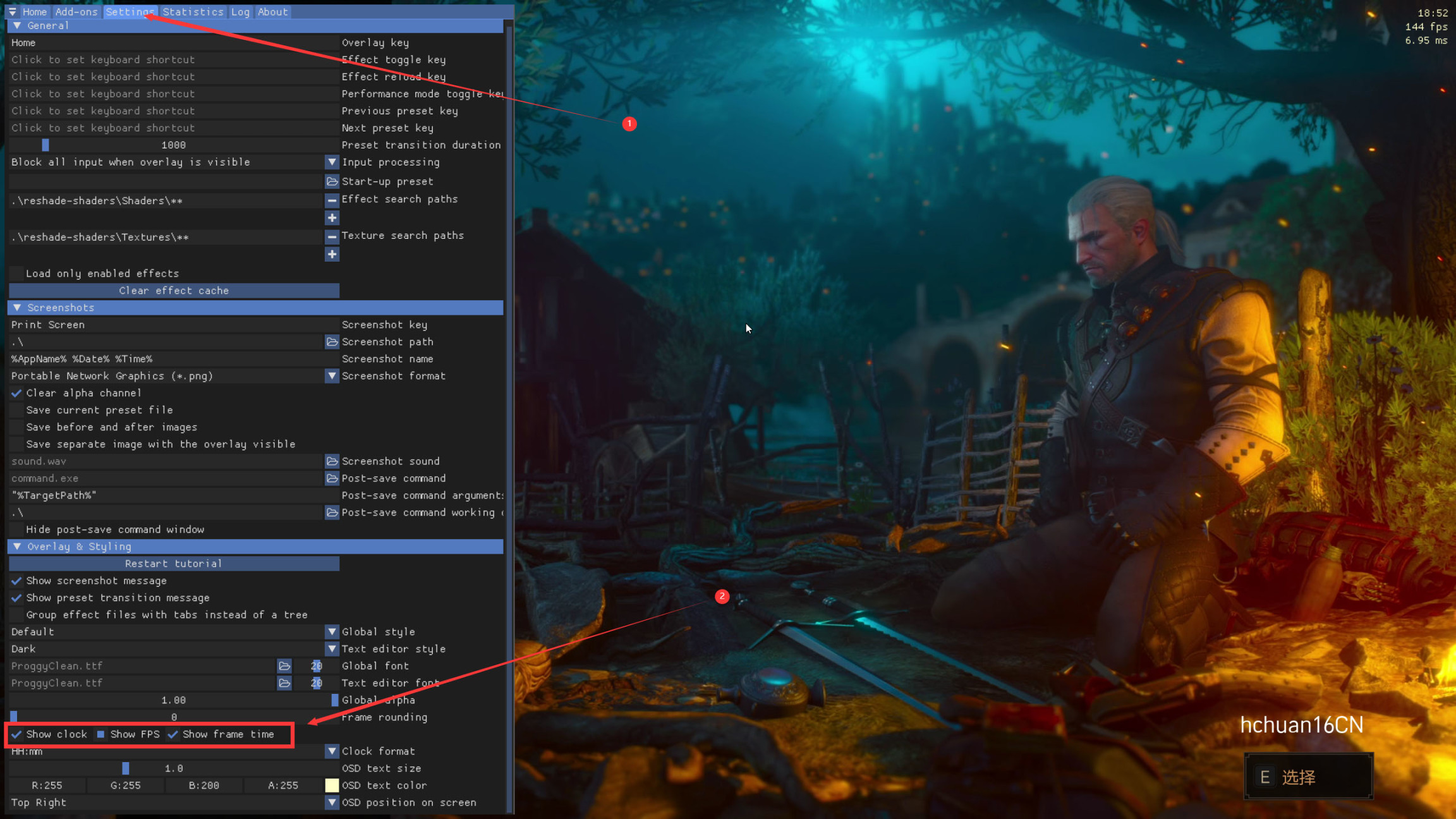1456x819 pixels.
Task: Remove the Shaders effect search path
Action: pos(332,200)
